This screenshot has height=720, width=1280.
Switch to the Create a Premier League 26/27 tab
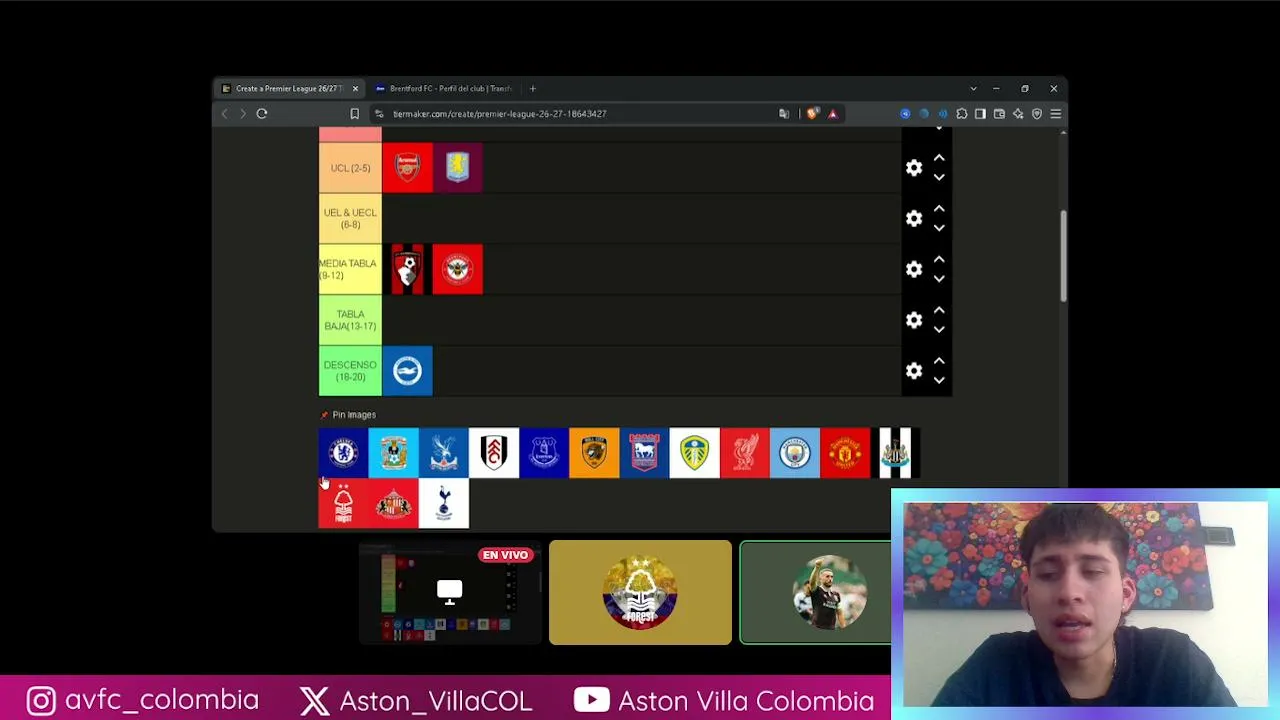(x=288, y=89)
